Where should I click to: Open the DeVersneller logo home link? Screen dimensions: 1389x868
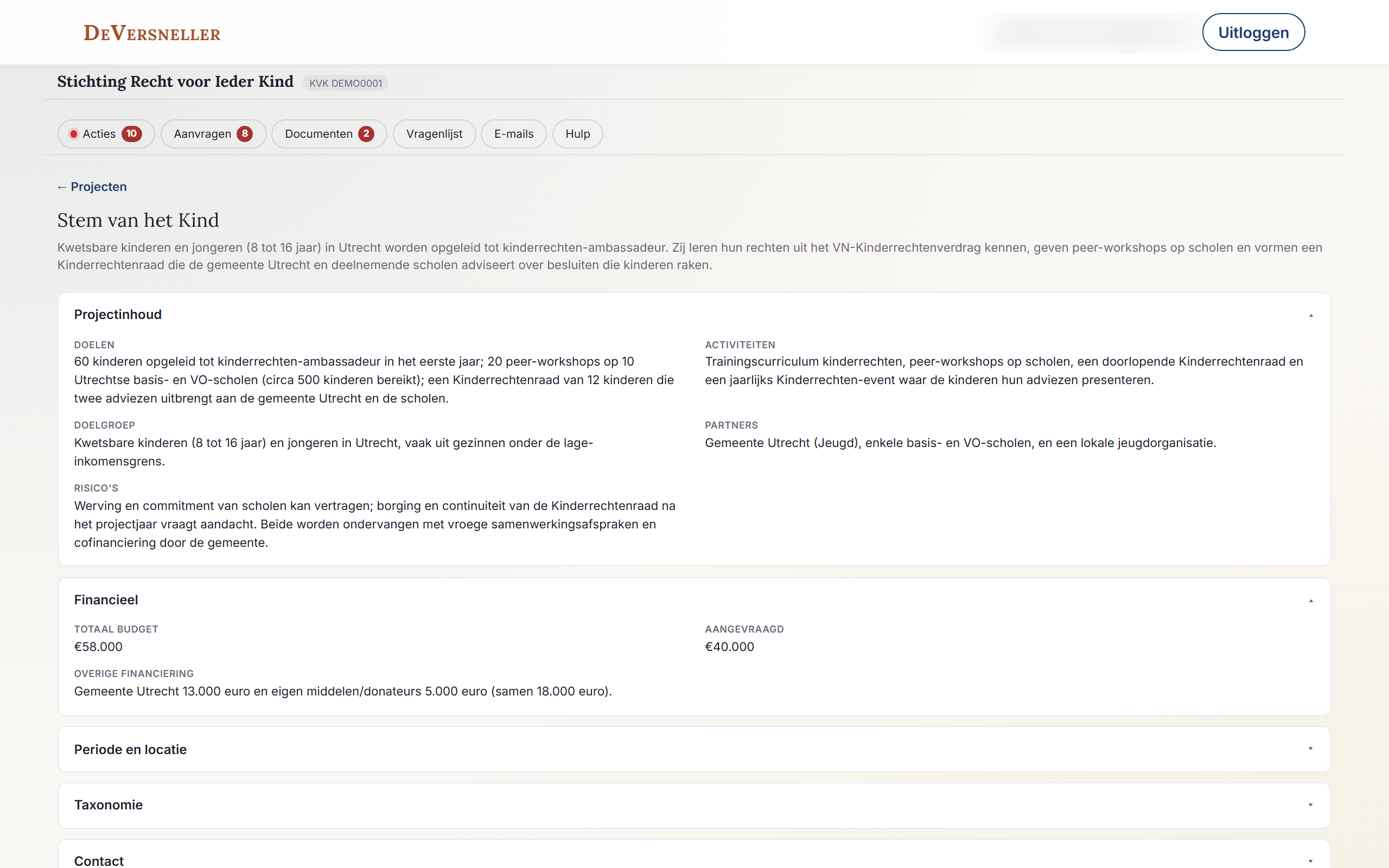[152, 33]
